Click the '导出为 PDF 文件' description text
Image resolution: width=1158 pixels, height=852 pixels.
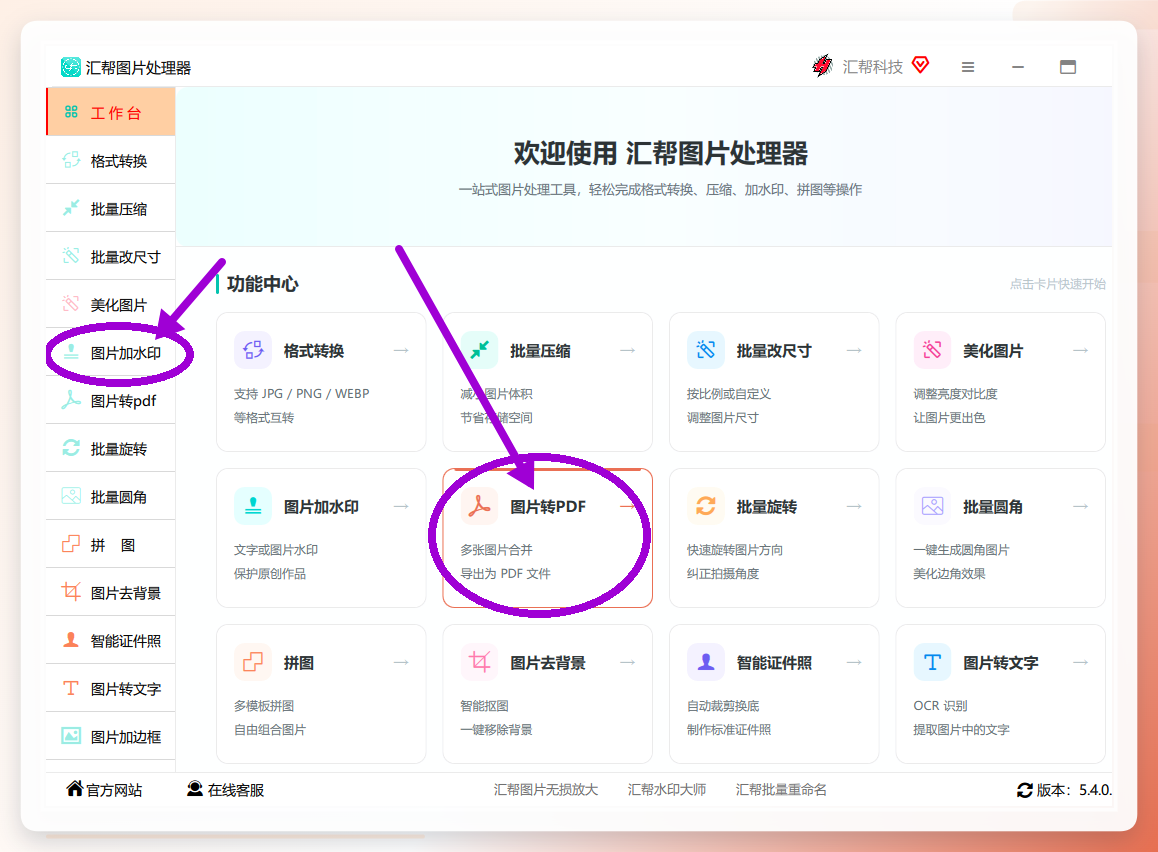pos(505,574)
